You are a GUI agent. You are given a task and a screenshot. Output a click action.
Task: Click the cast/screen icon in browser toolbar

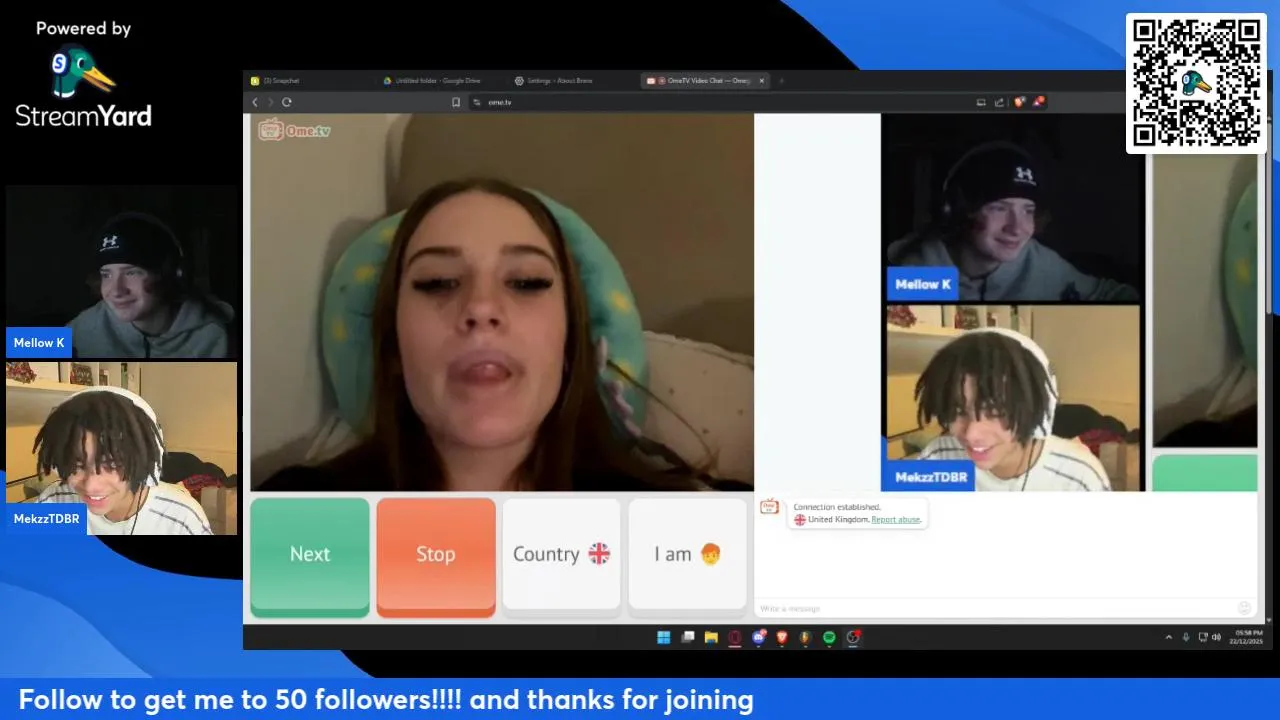pos(981,102)
